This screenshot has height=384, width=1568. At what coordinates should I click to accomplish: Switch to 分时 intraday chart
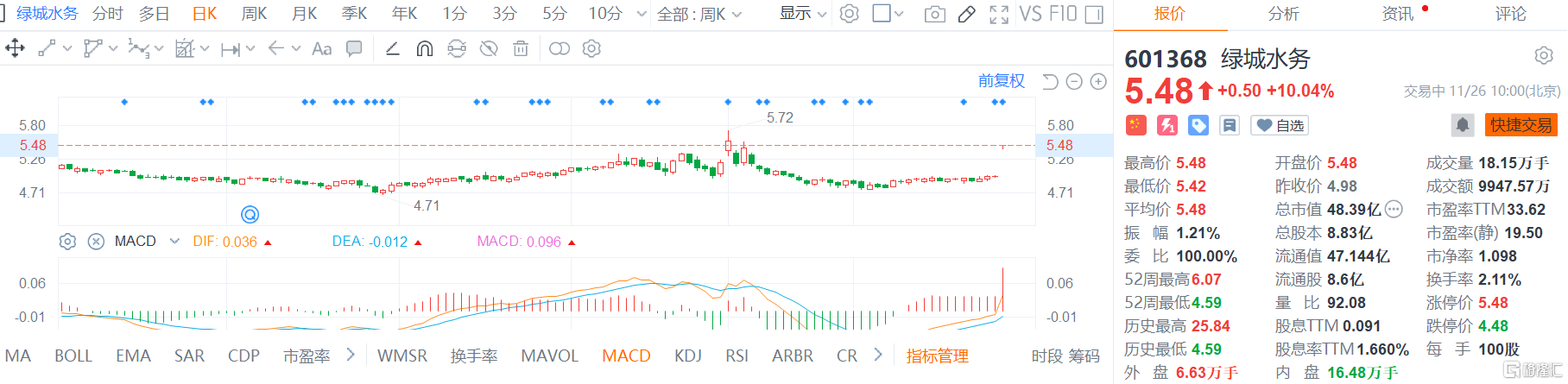tap(108, 14)
